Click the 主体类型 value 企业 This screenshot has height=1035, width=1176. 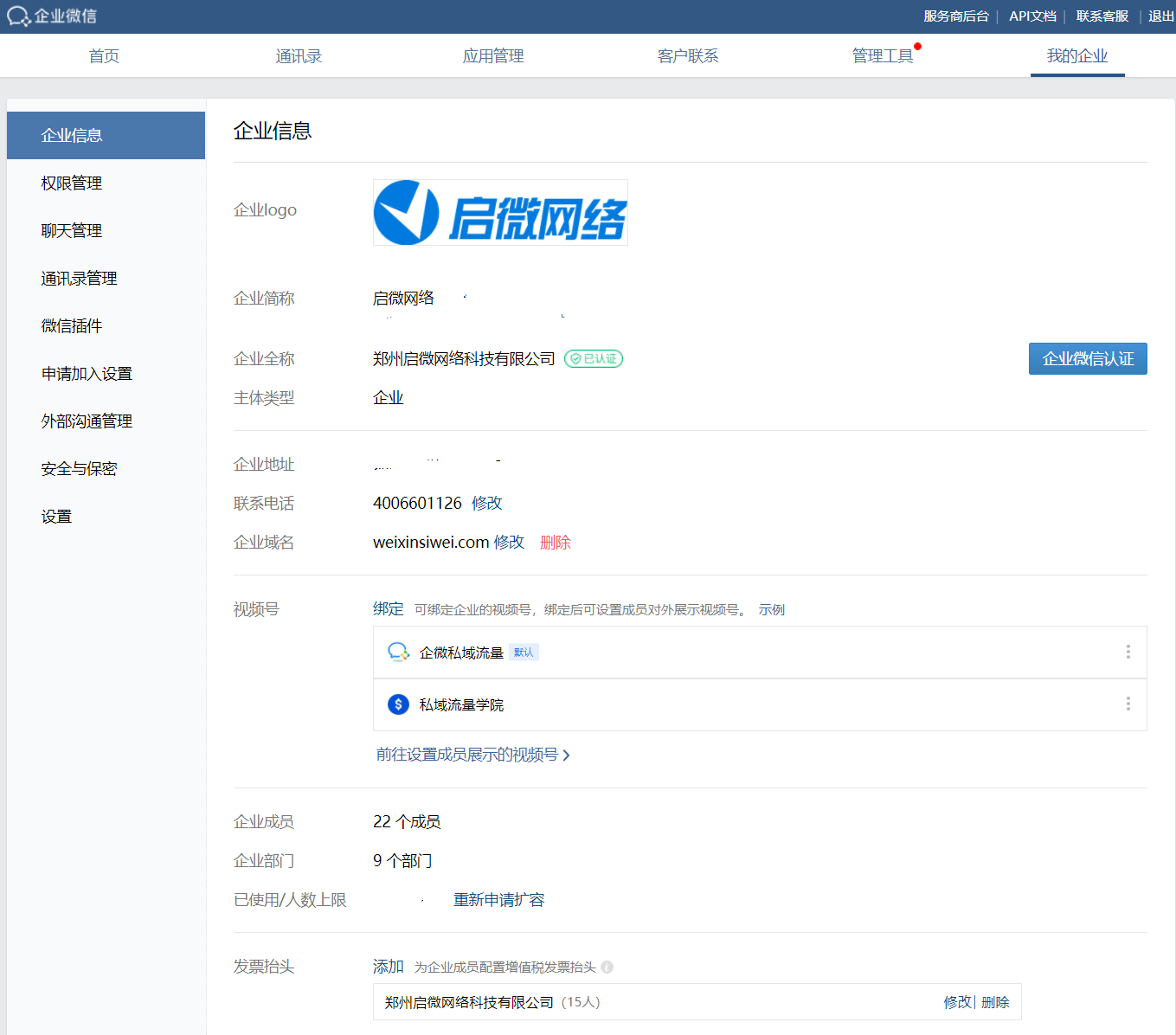pos(389,397)
